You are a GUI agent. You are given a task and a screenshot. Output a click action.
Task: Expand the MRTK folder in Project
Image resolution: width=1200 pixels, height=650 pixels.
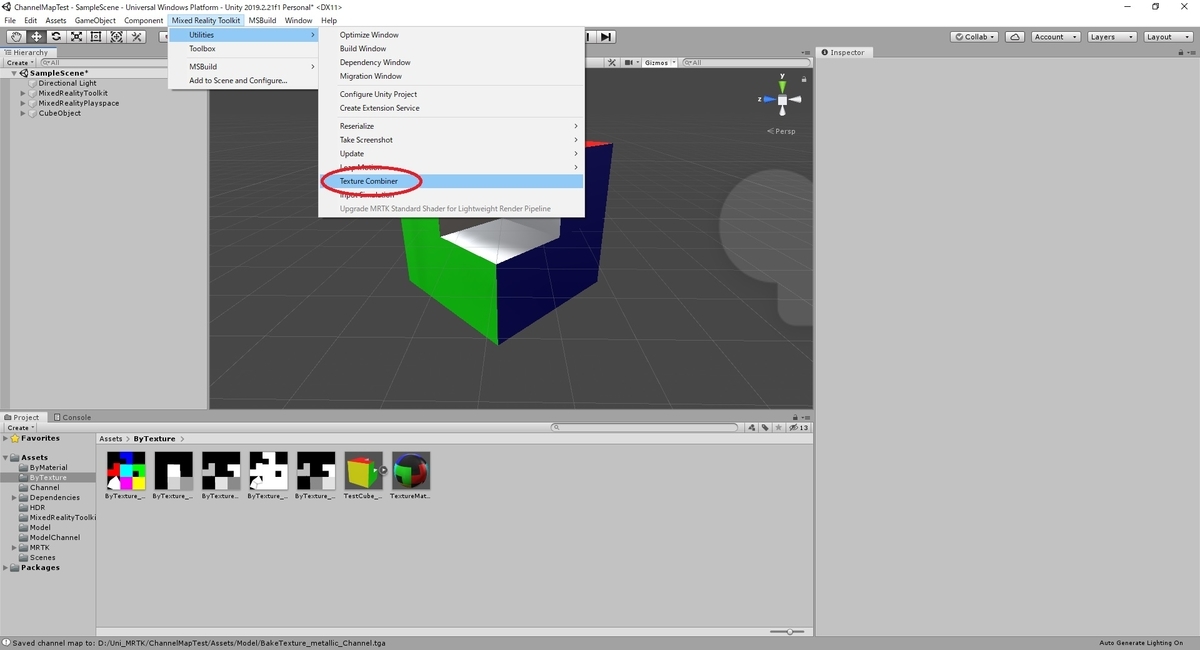[14, 547]
